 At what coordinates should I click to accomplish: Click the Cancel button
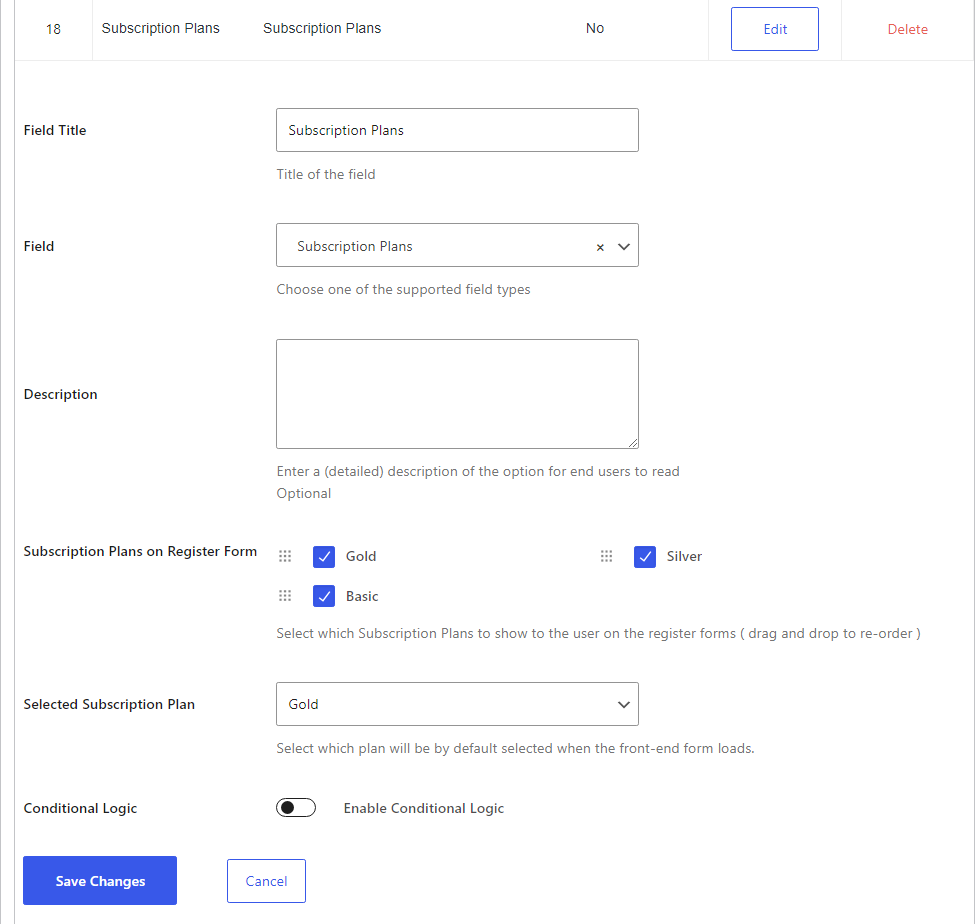(x=266, y=880)
